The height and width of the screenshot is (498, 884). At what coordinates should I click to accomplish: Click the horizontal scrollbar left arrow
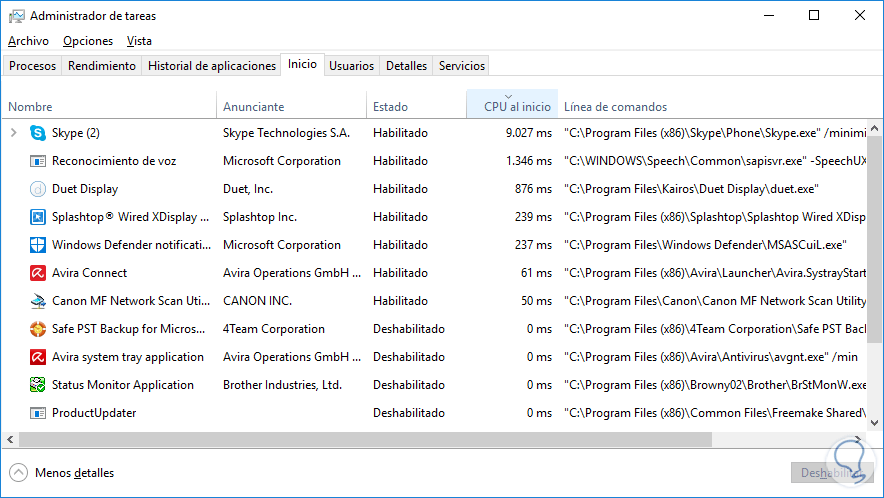pyautogui.click(x=10, y=439)
